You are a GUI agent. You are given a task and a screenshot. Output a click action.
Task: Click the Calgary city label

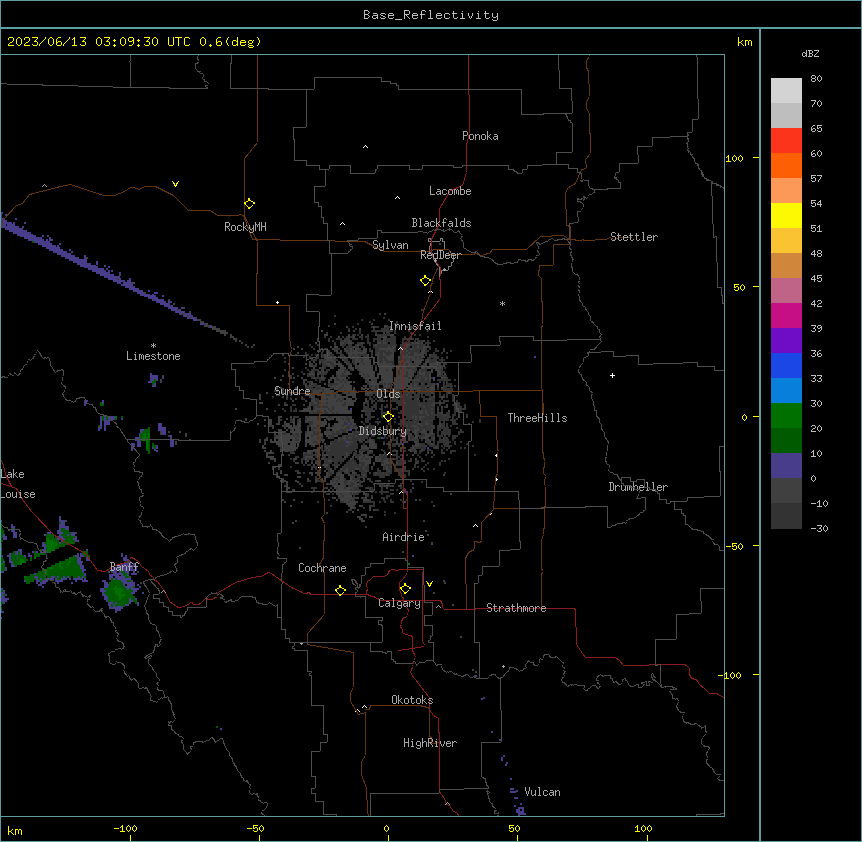[399, 603]
